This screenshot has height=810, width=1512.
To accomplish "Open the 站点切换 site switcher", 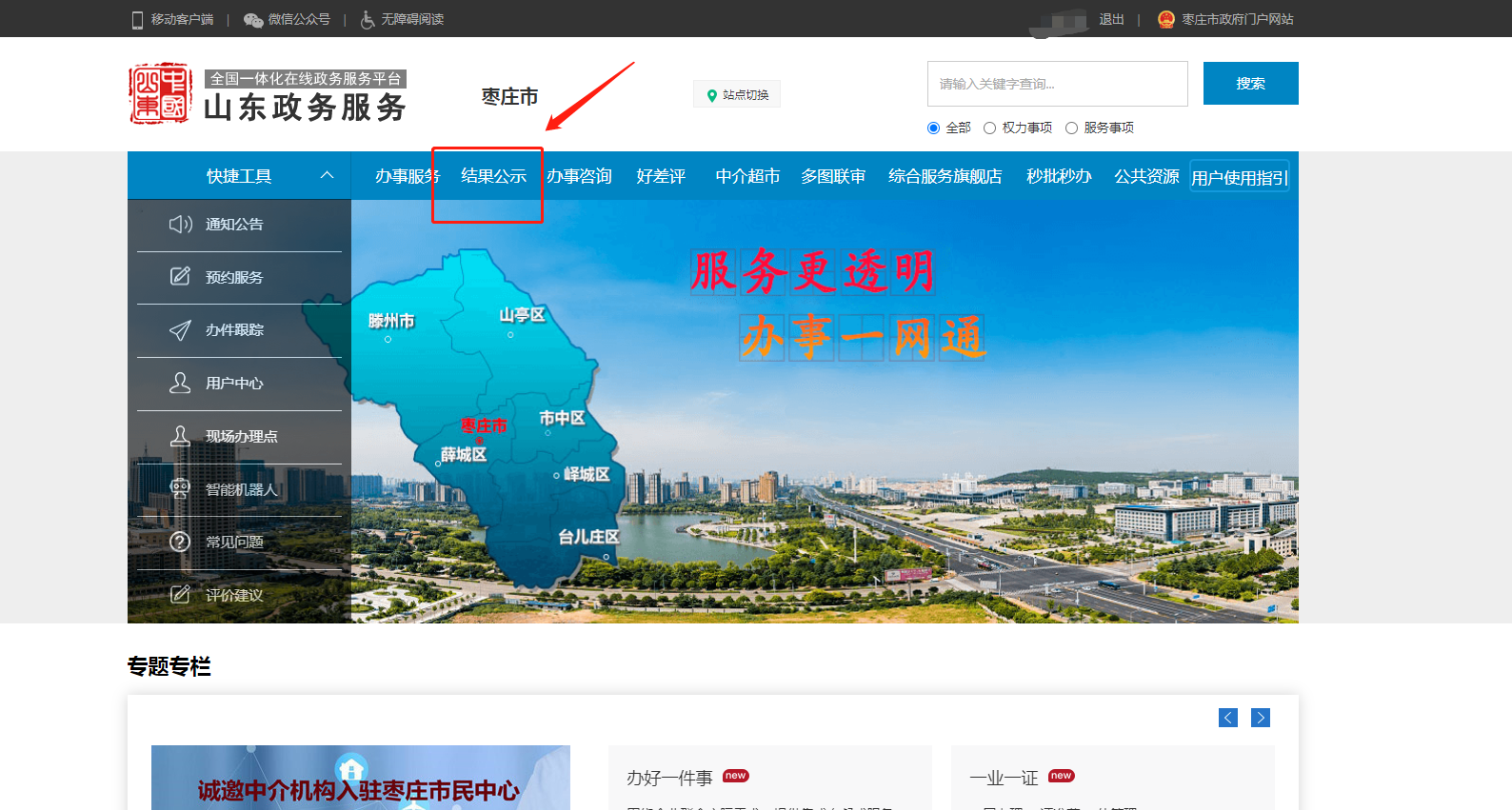I will (x=737, y=95).
